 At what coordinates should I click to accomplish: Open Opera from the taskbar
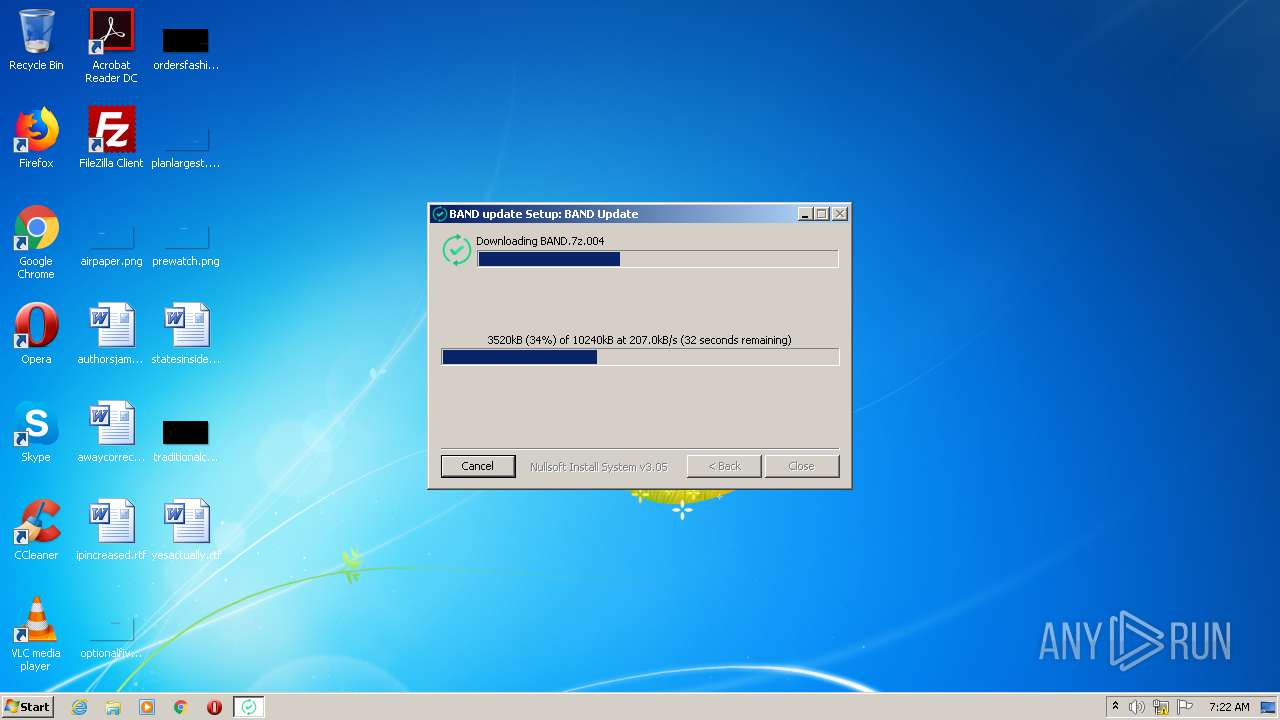click(214, 707)
